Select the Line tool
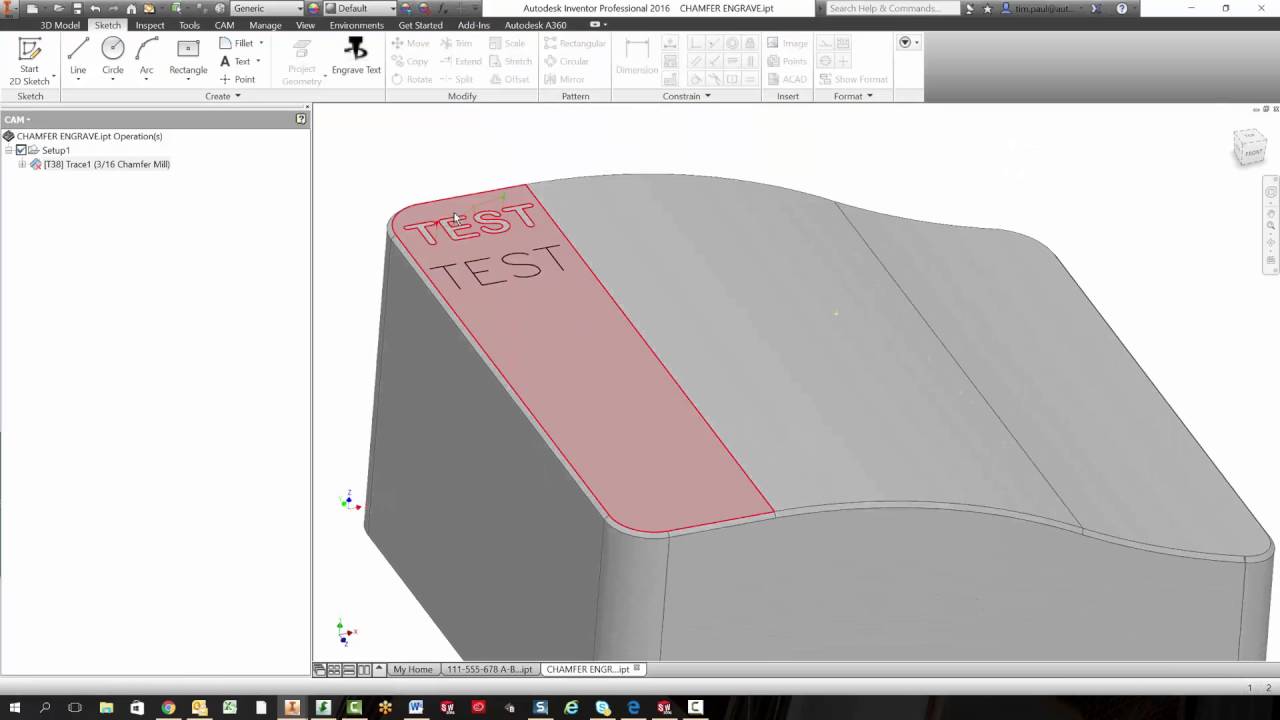Image resolution: width=1280 pixels, height=720 pixels. tap(78, 57)
